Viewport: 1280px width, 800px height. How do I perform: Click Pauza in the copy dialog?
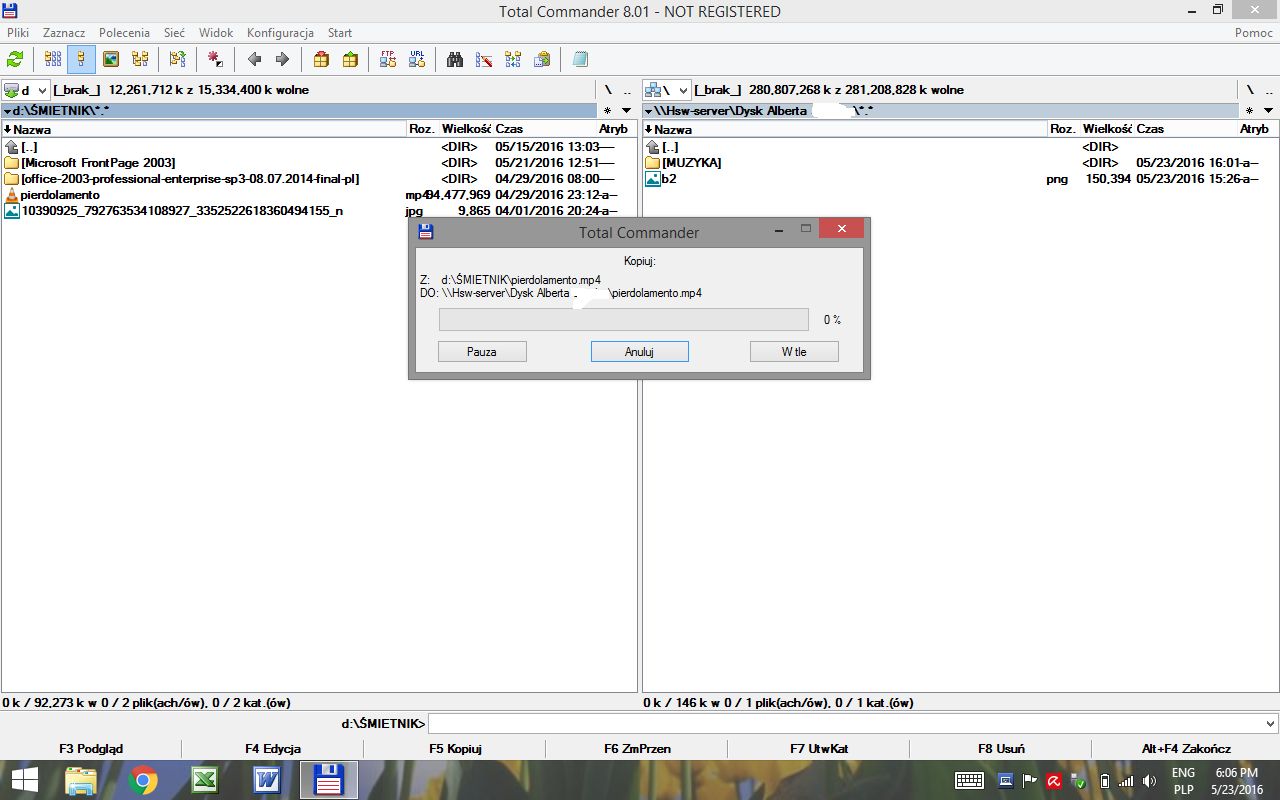[x=482, y=352]
